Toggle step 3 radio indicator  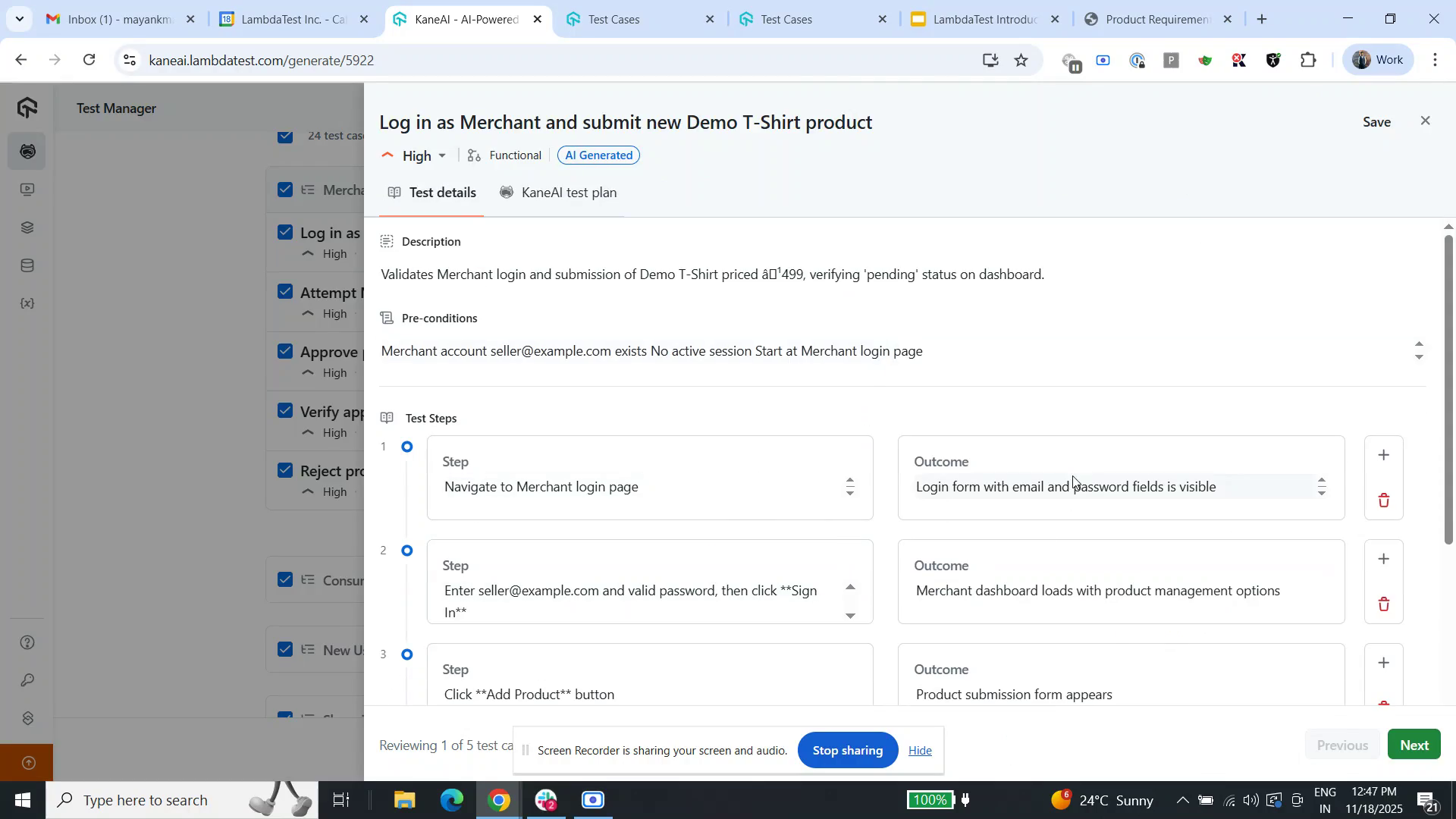pyautogui.click(x=408, y=654)
